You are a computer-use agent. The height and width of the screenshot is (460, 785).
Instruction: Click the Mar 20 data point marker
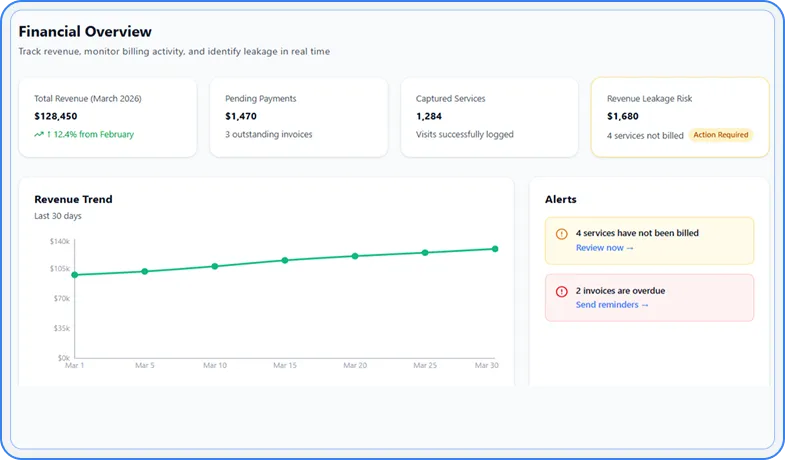pyautogui.click(x=355, y=256)
